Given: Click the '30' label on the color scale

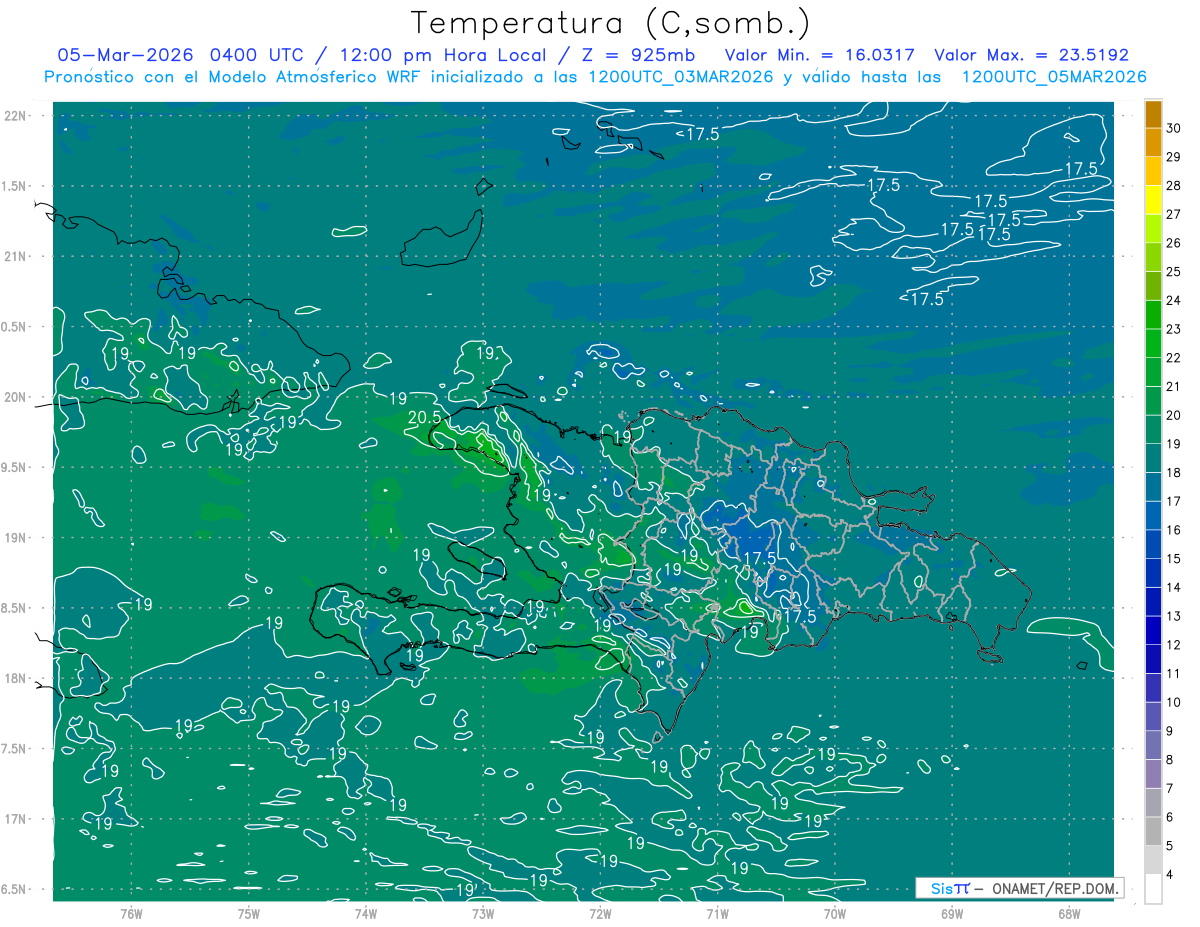Looking at the screenshot, I should point(1174,128).
